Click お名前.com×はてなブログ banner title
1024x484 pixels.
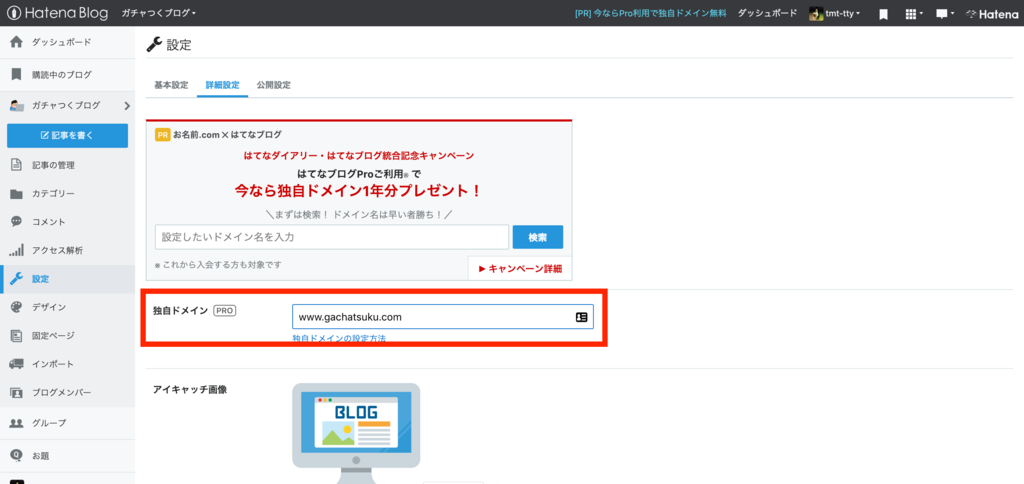coord(227,135)
